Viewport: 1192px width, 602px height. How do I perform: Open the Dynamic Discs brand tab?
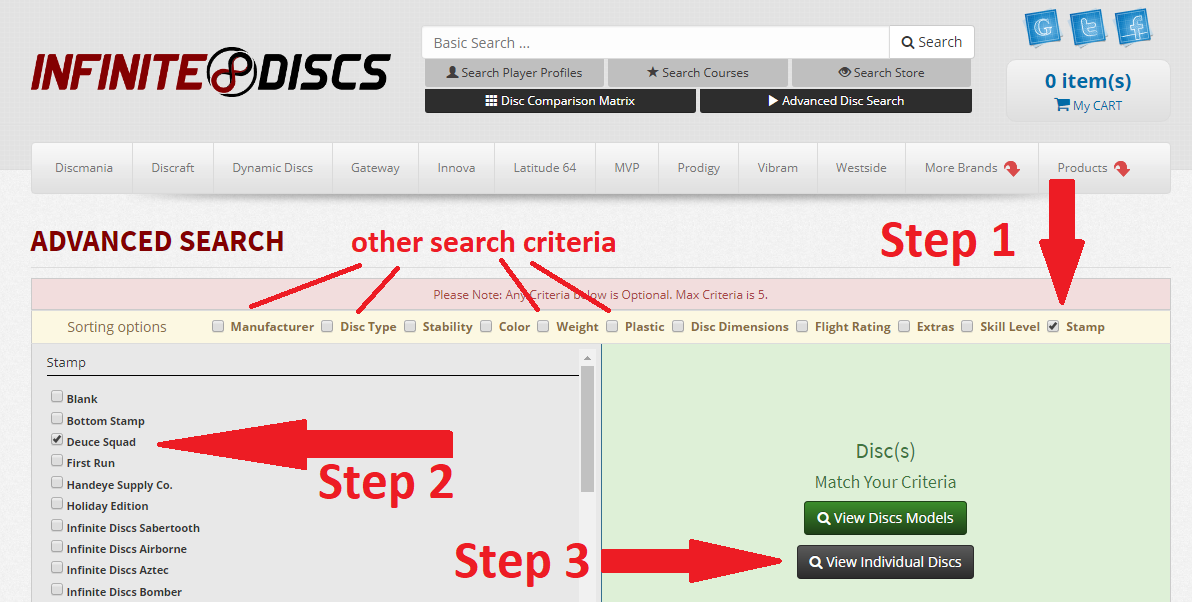[273, 168]
